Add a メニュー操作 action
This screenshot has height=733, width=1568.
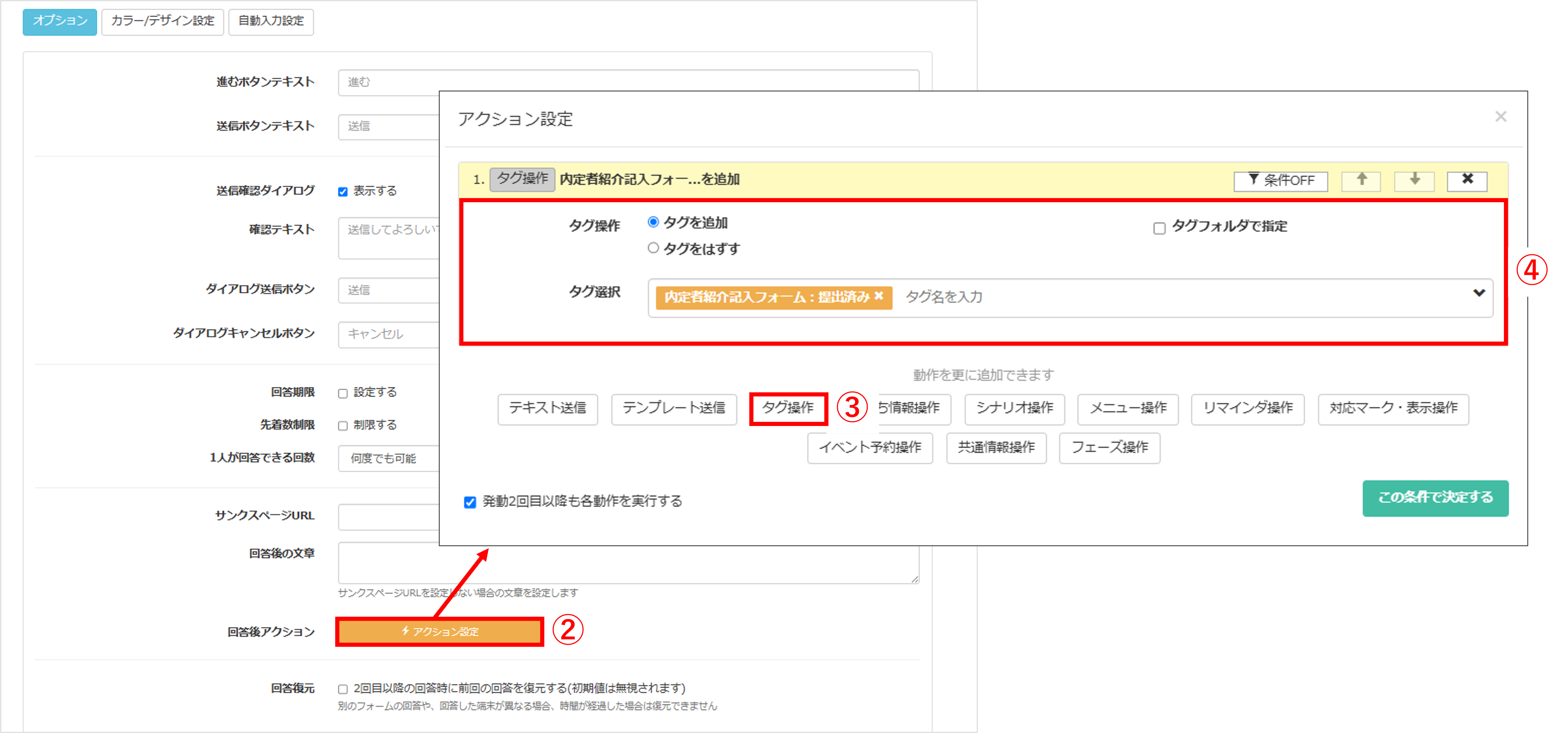tap(1128, 409)
